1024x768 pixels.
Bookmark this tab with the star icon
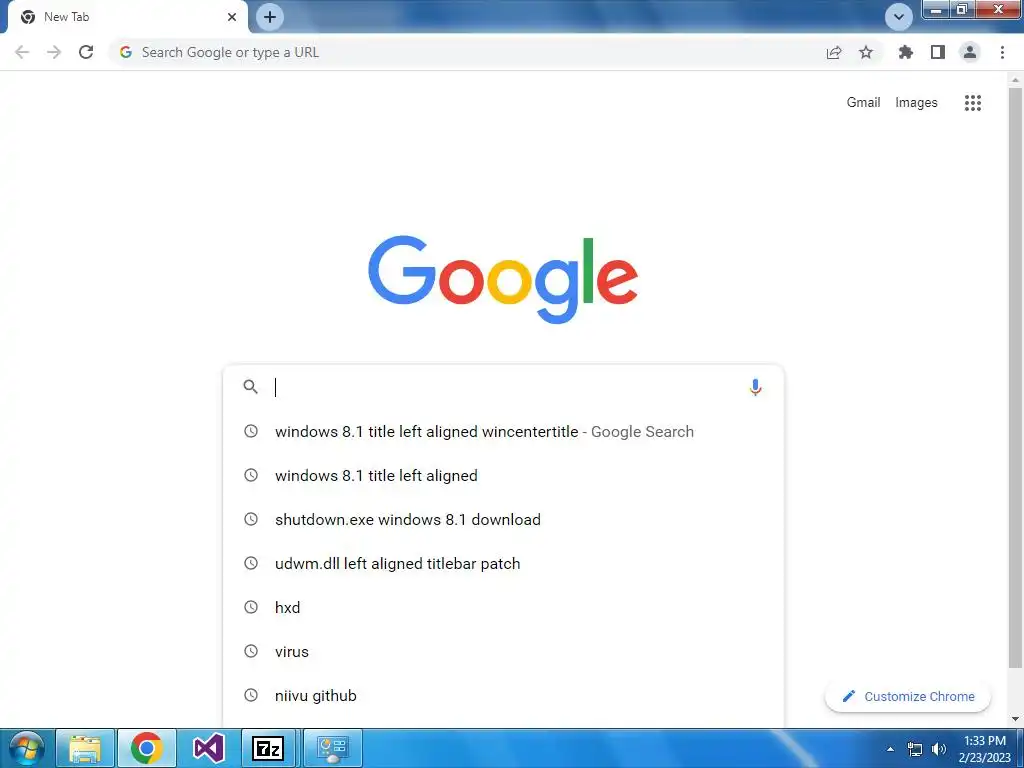point(866,52)
